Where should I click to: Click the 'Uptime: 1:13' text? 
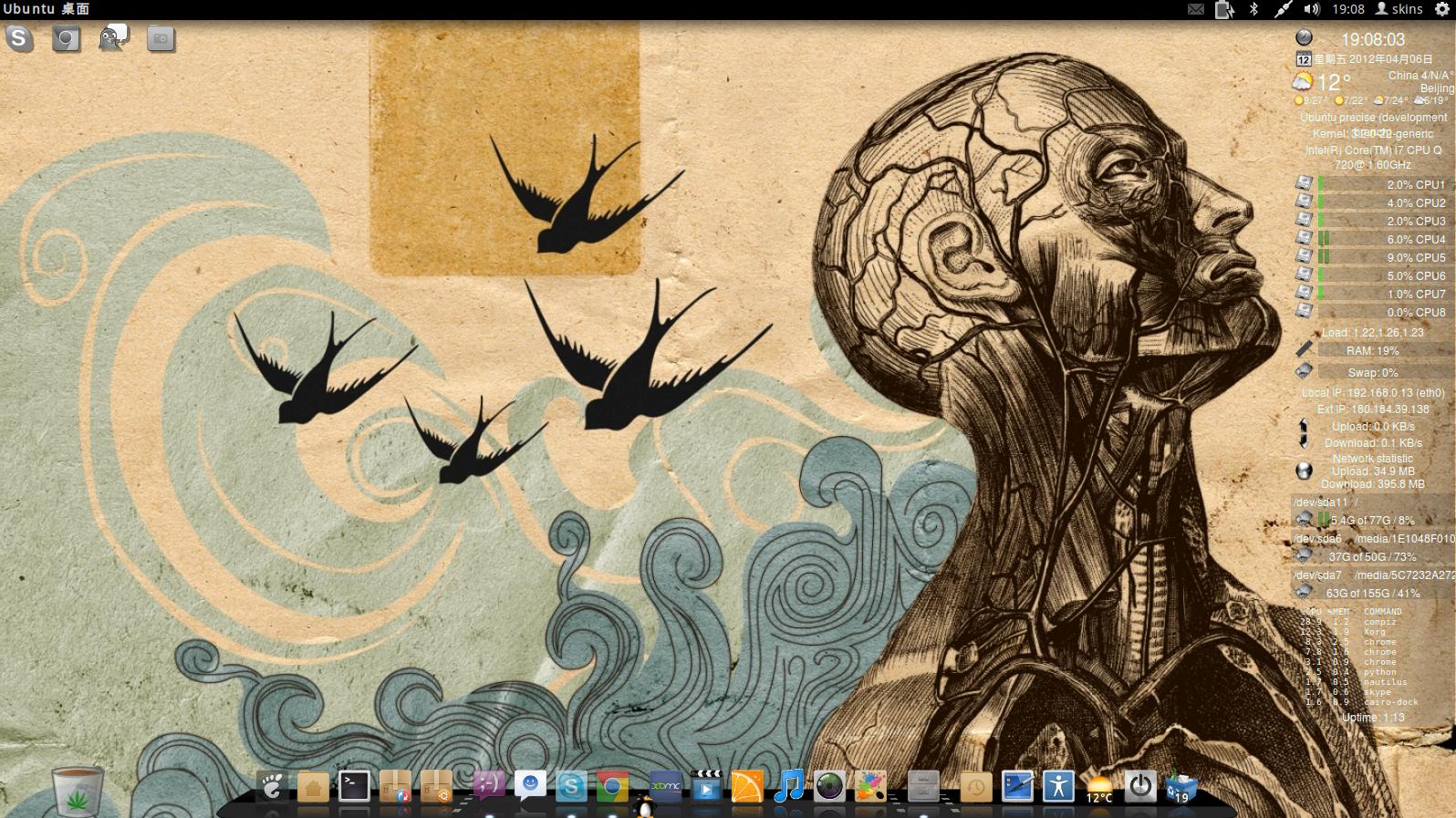coord(1372,718)
